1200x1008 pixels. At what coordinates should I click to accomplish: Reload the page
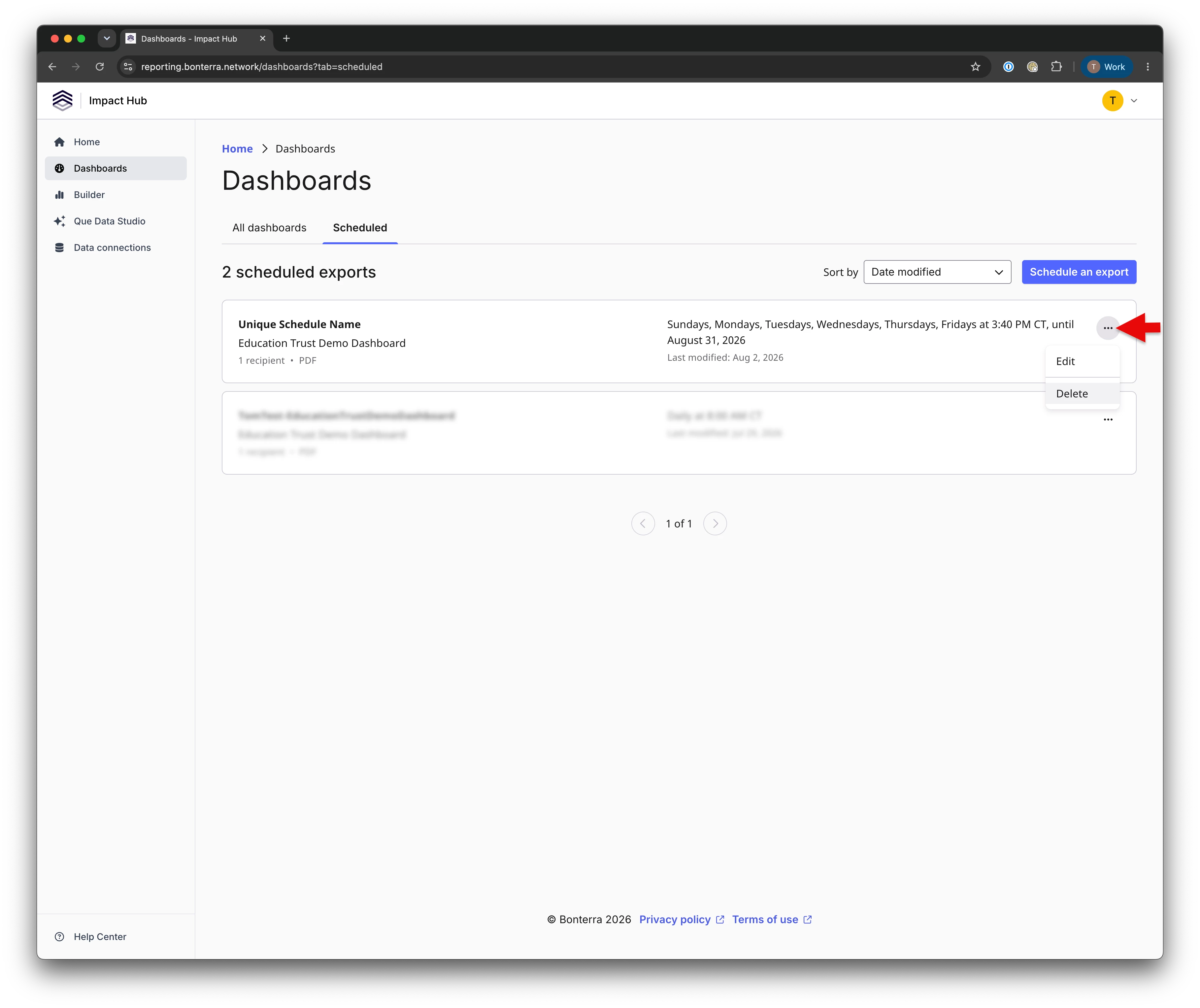click(x=100, y=67)
